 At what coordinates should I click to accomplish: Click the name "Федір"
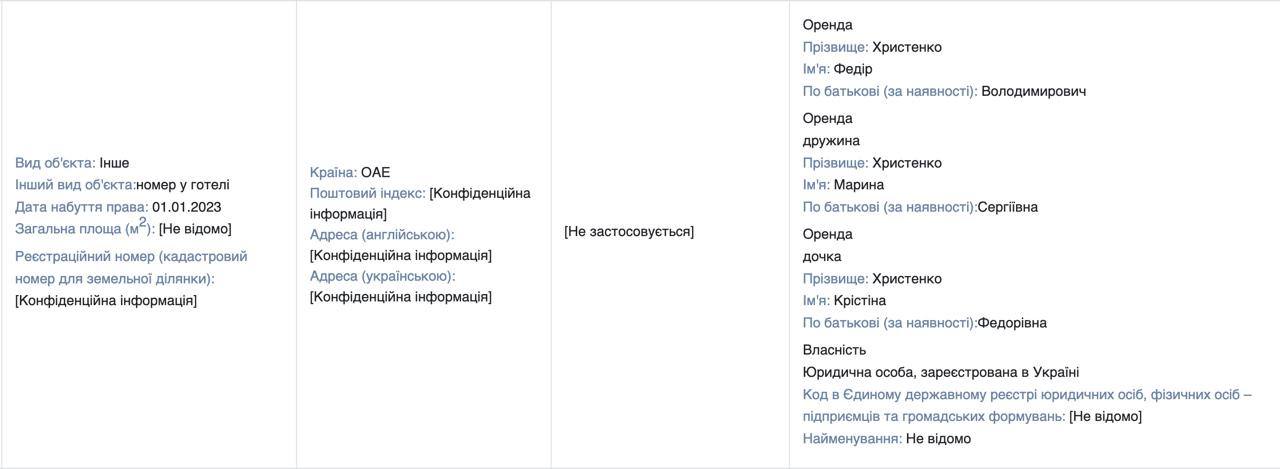853,69
